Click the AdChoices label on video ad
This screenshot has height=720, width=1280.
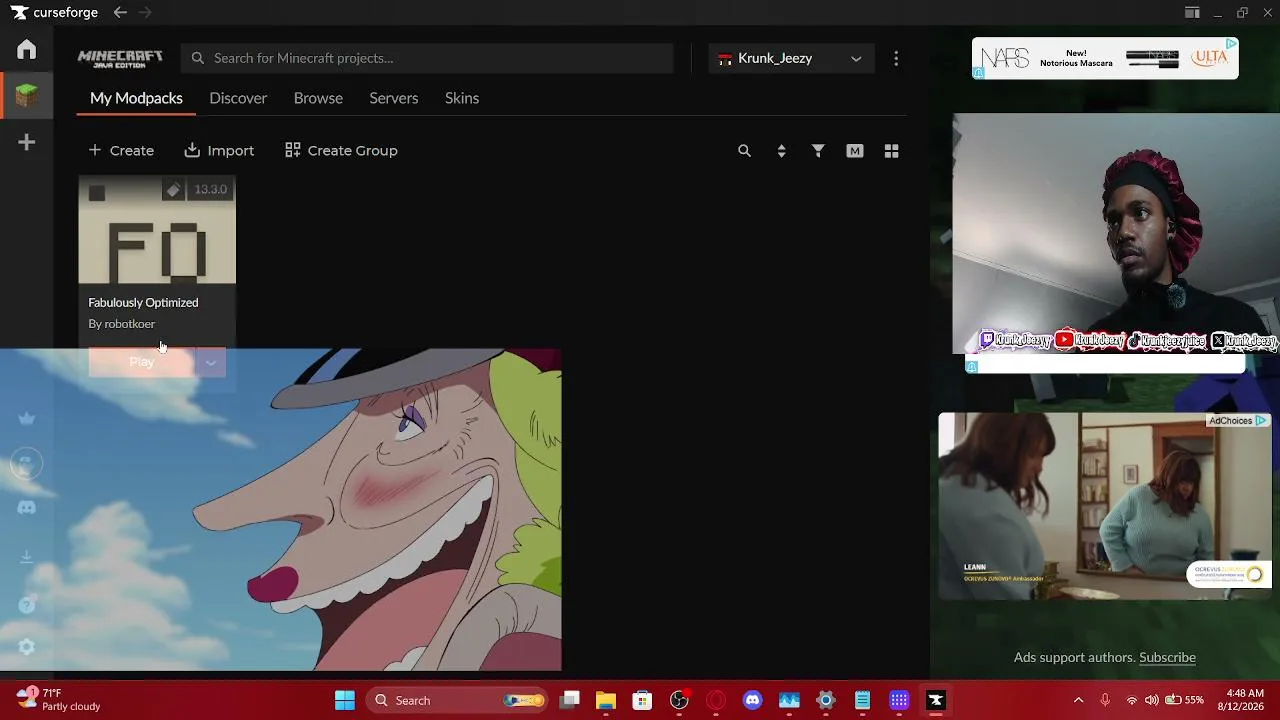tap(1238, 421)
